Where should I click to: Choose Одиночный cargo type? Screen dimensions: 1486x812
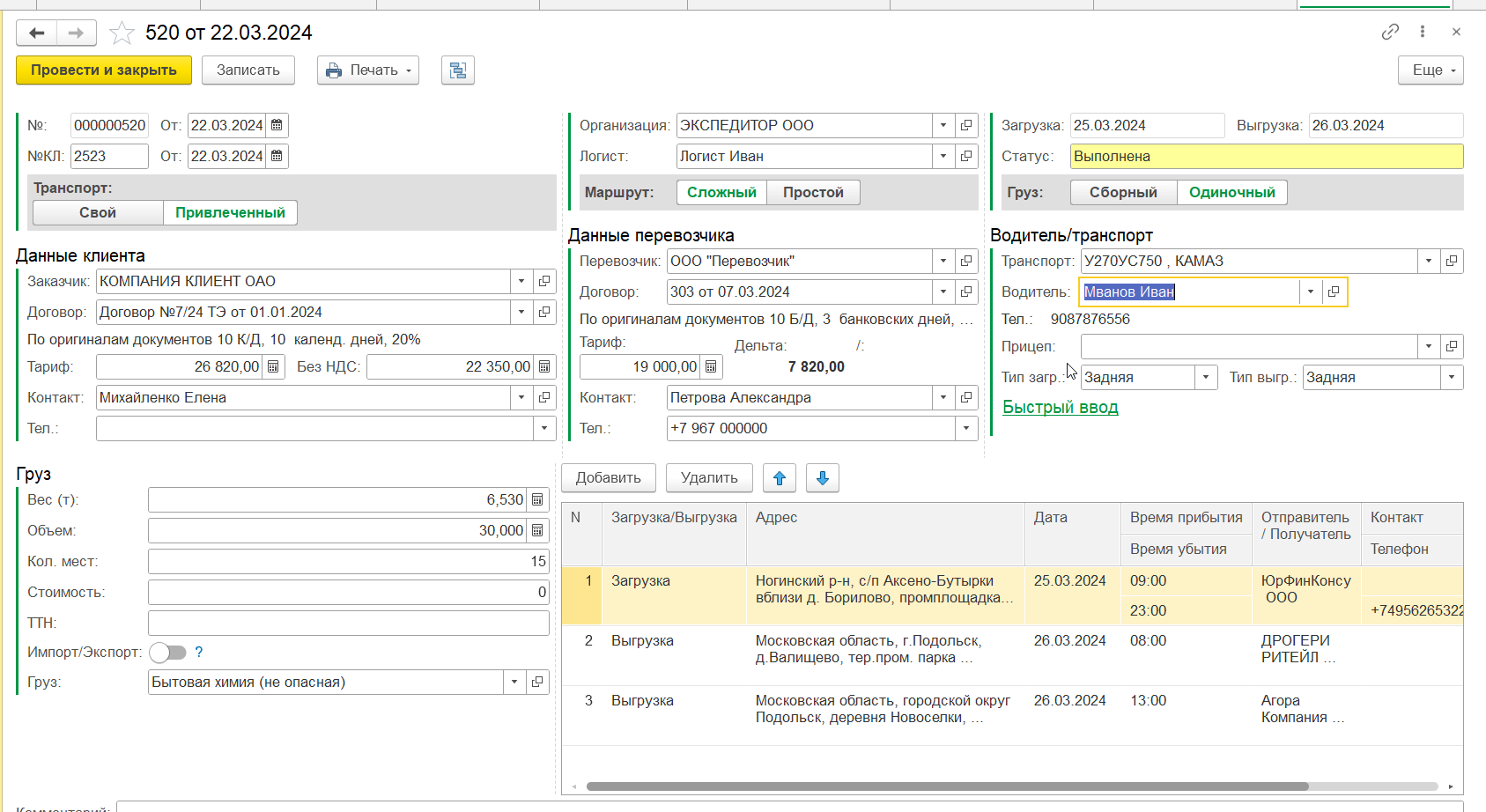[x=1231, y=192]
